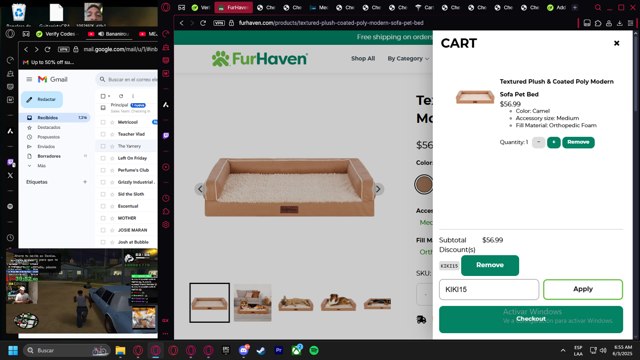640x360 pixels.
Task: Tick the Metricool email checkbox
Action: pos(103,122)
